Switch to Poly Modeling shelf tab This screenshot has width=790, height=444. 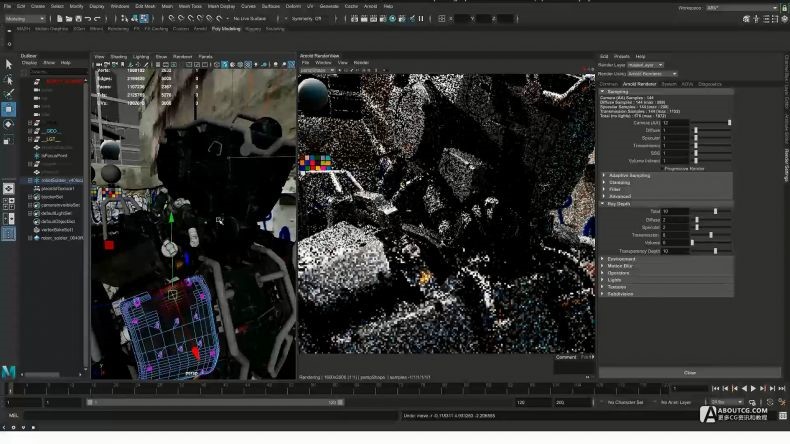[226, 29]
